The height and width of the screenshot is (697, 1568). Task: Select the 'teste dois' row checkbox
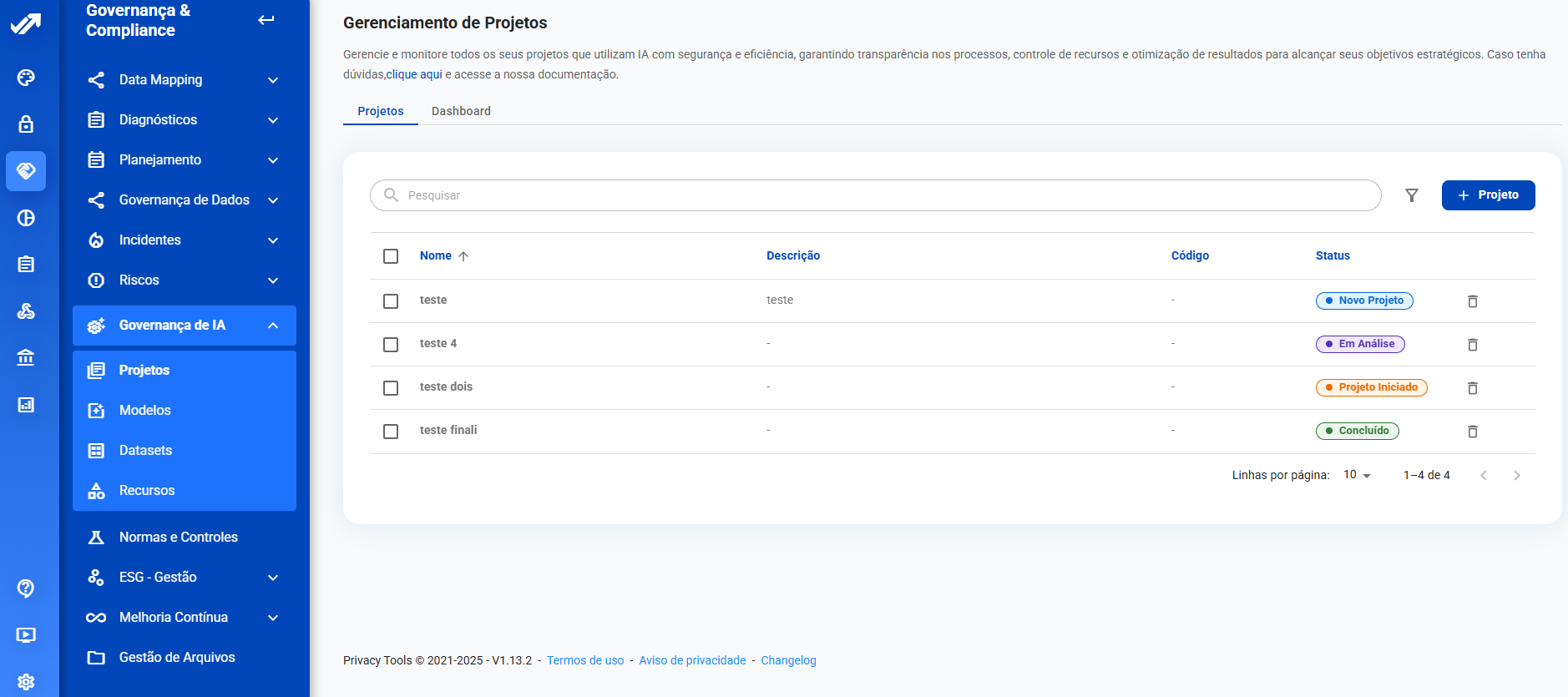(391, 388)
